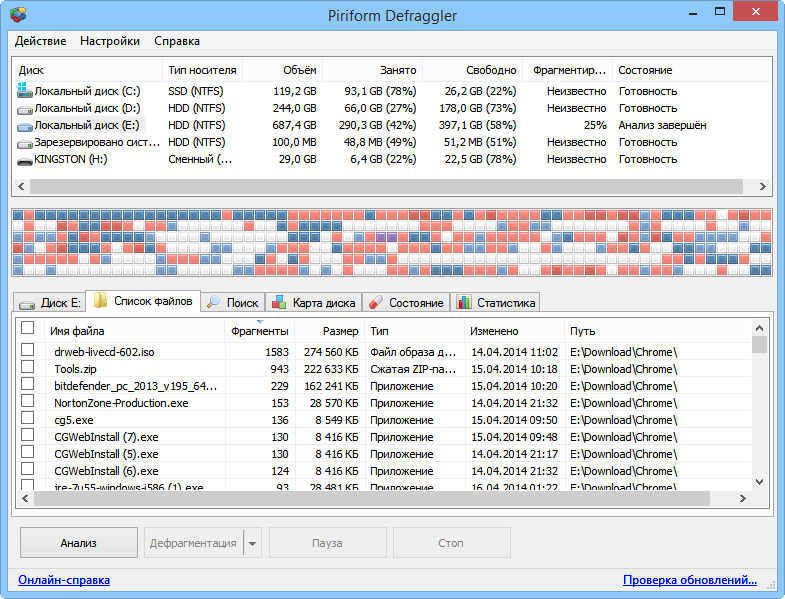Select the KINGSTON (H:) drive row

391,159
